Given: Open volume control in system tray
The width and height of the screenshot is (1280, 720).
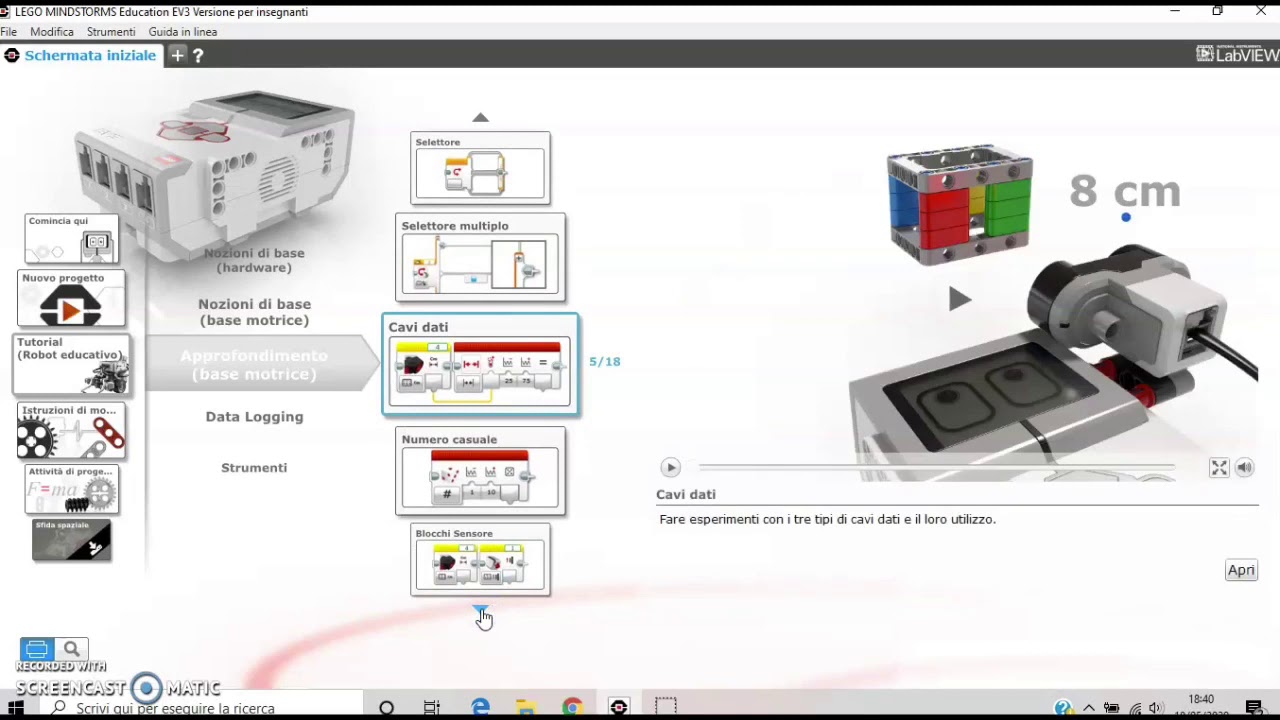Looking at the screenshot, I should click(1156, 708).
